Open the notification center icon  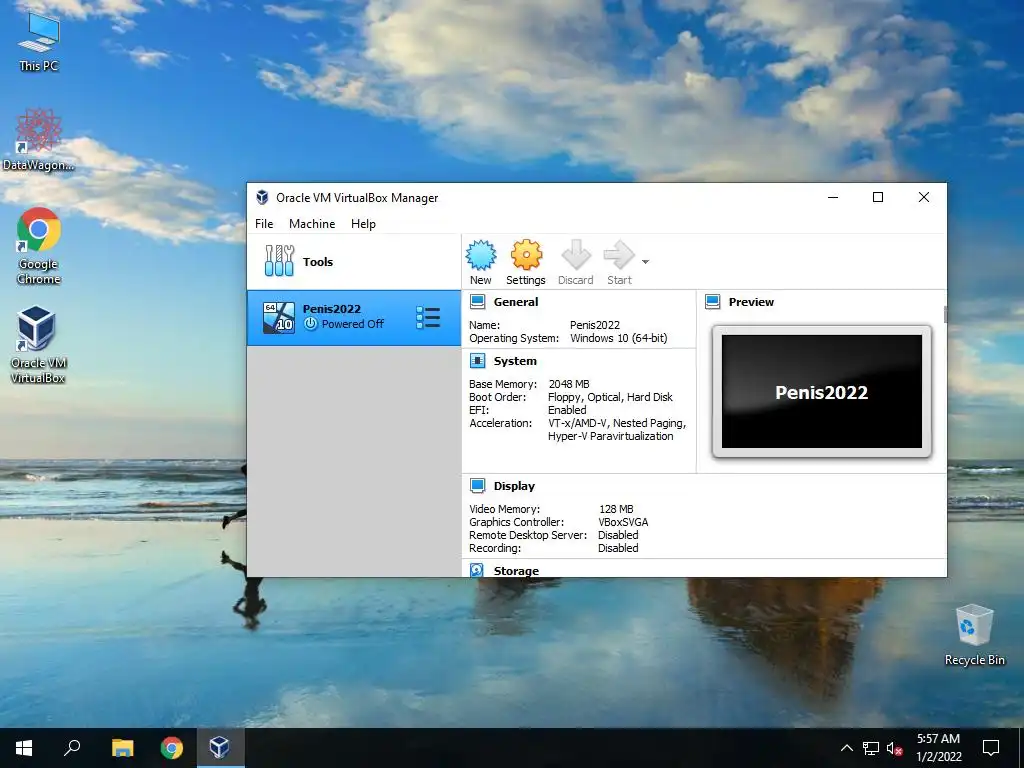tap(991, 748)
